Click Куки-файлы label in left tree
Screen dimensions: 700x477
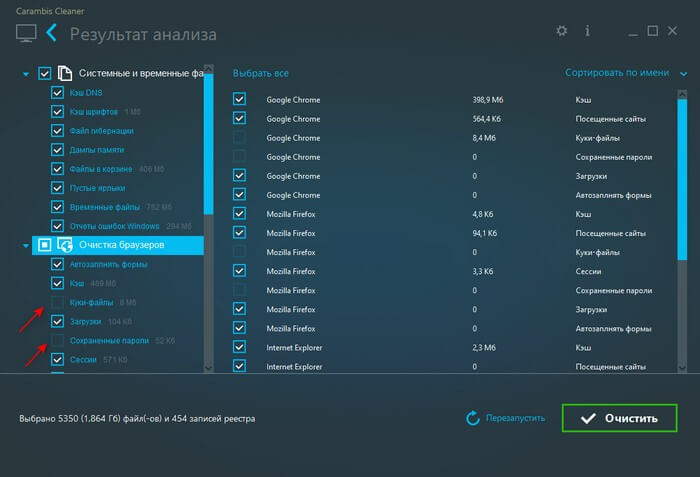pos(92,302)
